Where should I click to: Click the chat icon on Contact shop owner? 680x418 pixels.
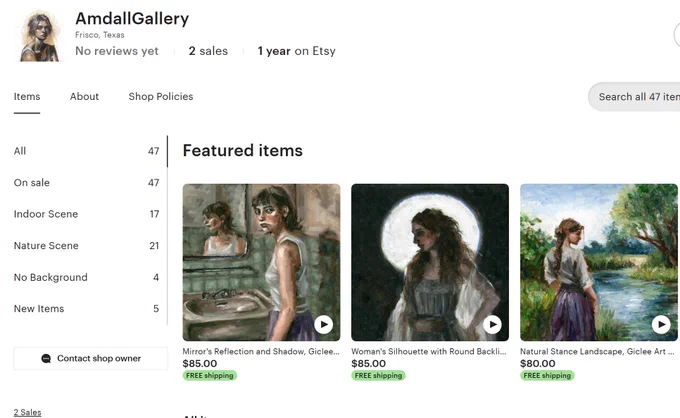coord(46,359)
